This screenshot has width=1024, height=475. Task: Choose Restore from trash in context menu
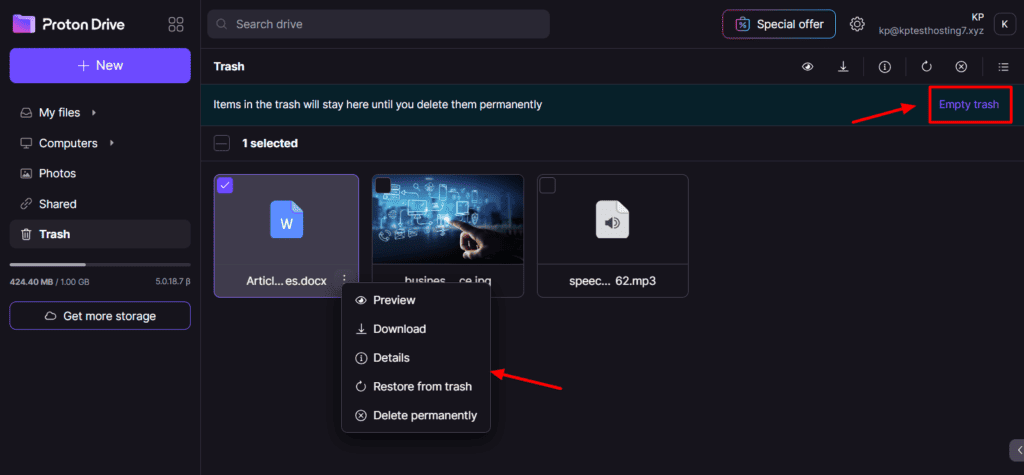421,386
